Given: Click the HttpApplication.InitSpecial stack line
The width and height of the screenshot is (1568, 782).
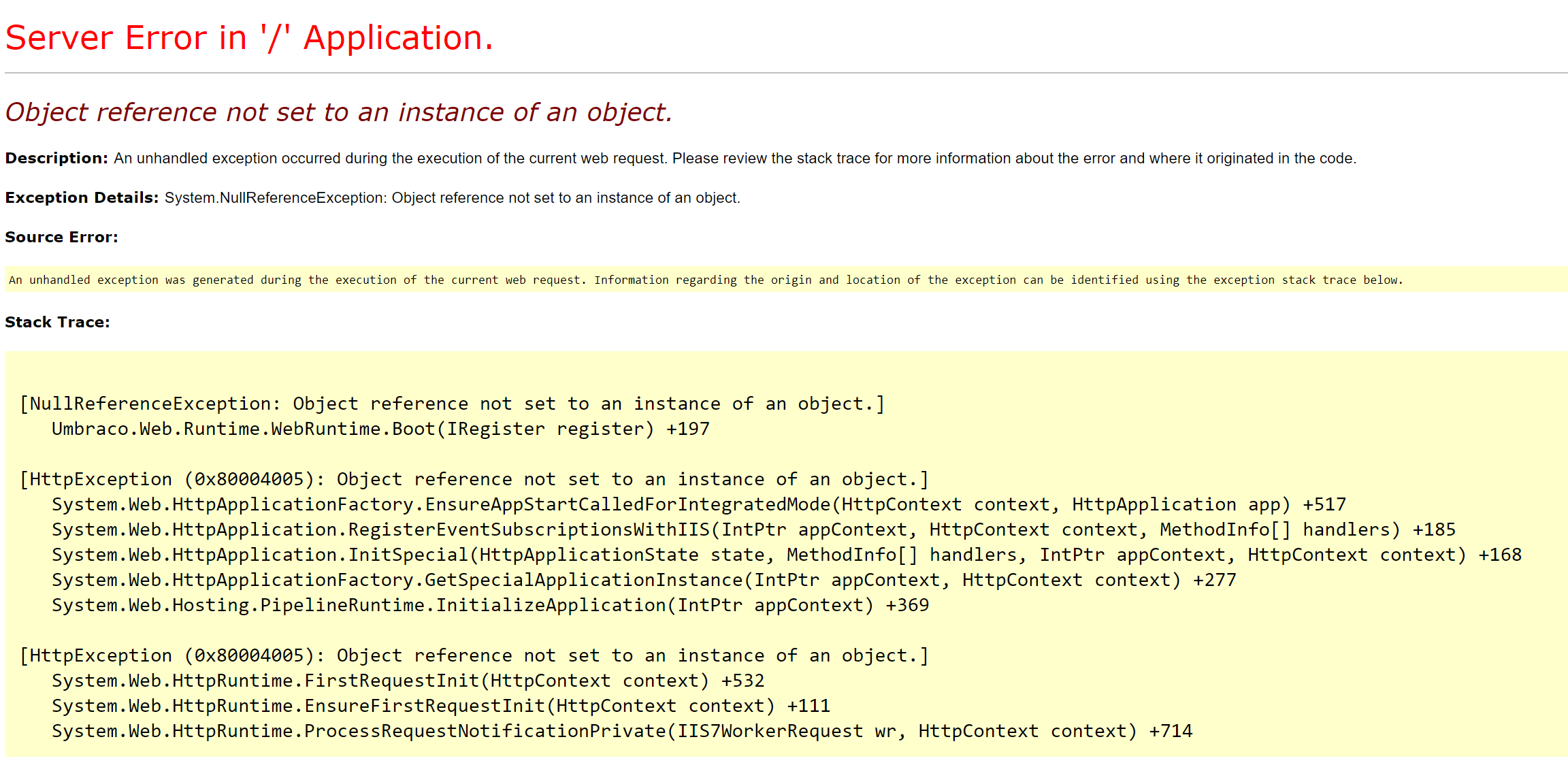Looking at the screenshot, I should (x=786, y=555).
